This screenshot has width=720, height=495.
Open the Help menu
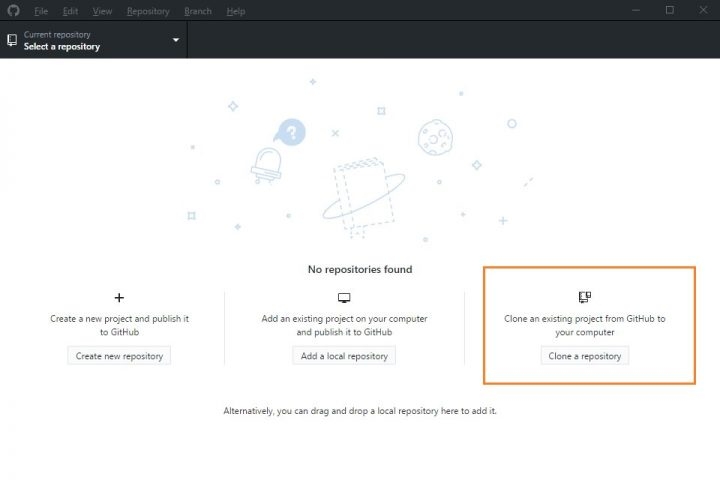[x=236, y=11]
